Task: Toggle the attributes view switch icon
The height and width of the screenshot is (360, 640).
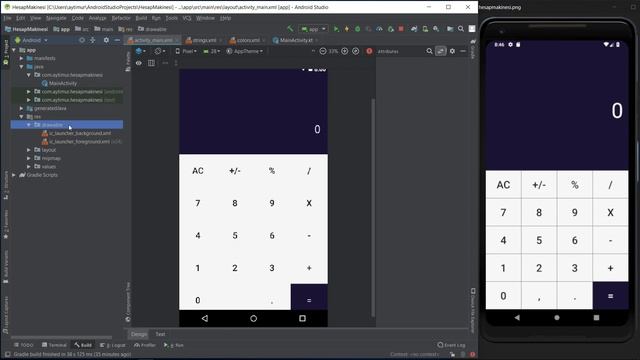Action: click(x=441, y=51)
